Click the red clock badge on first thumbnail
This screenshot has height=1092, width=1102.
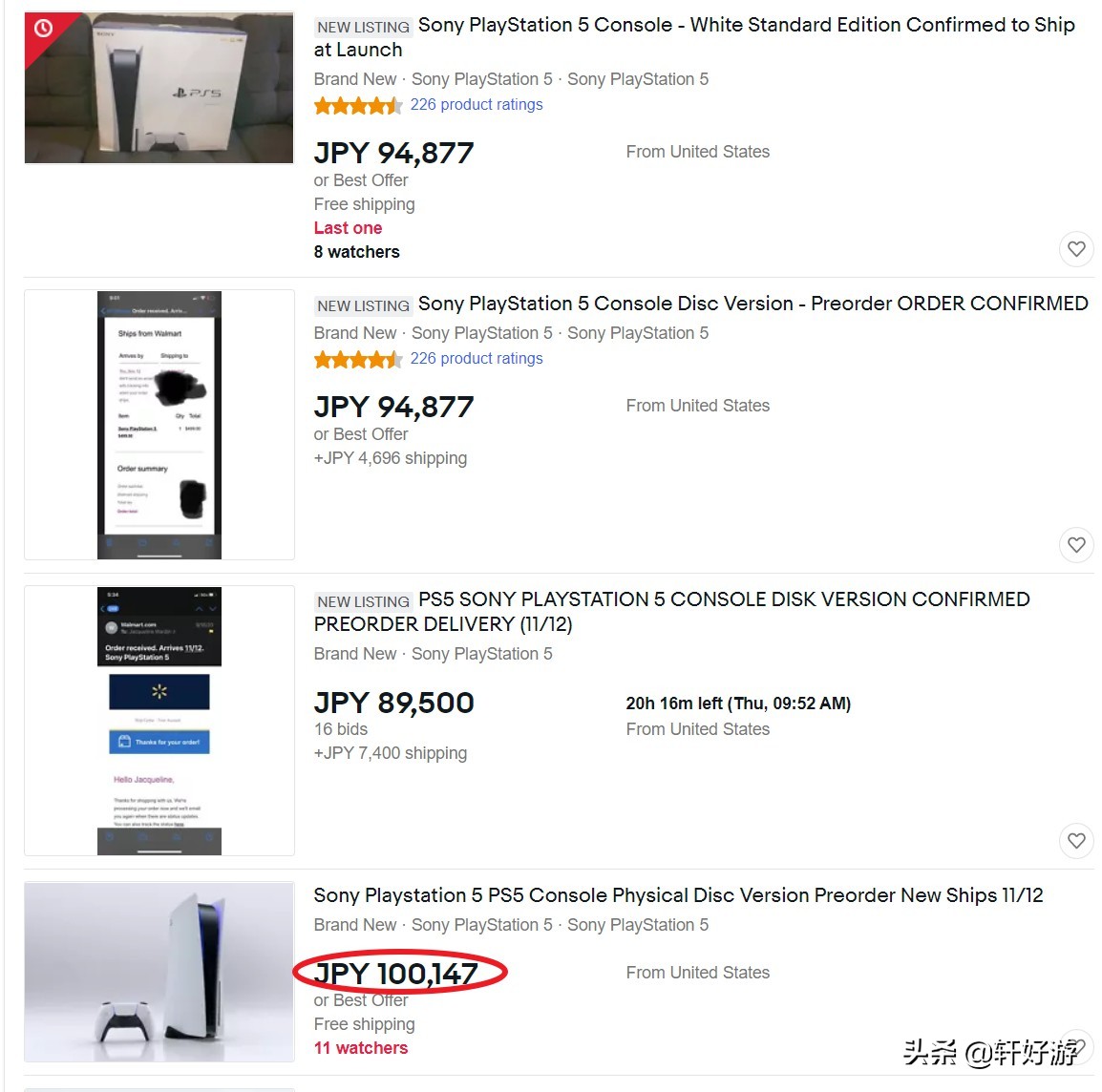[43, 30]
